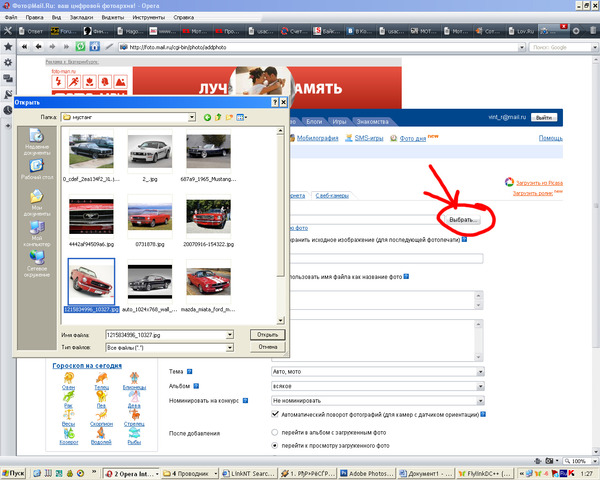Create a new folder in Open dialog

tap(229, 118)
